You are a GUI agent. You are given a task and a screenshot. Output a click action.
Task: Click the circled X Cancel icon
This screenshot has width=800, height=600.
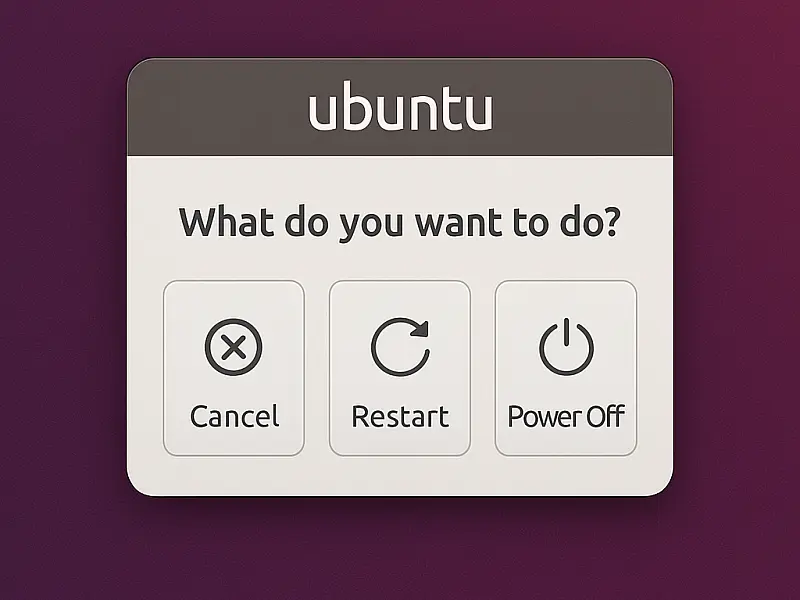[x=234, y=347]
